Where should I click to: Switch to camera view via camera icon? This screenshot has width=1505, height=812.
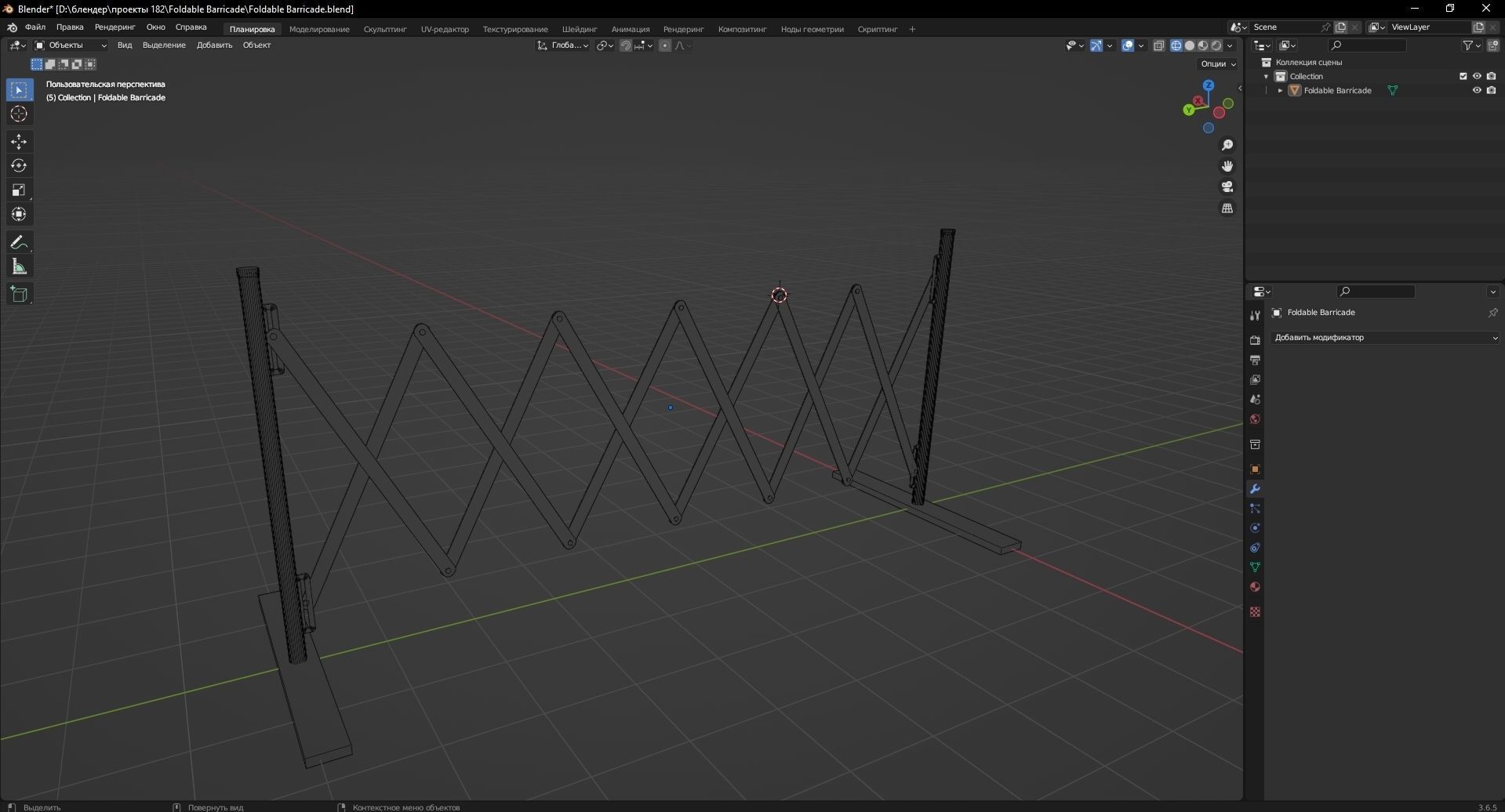pyautogui.click(x=1227, y=187)
